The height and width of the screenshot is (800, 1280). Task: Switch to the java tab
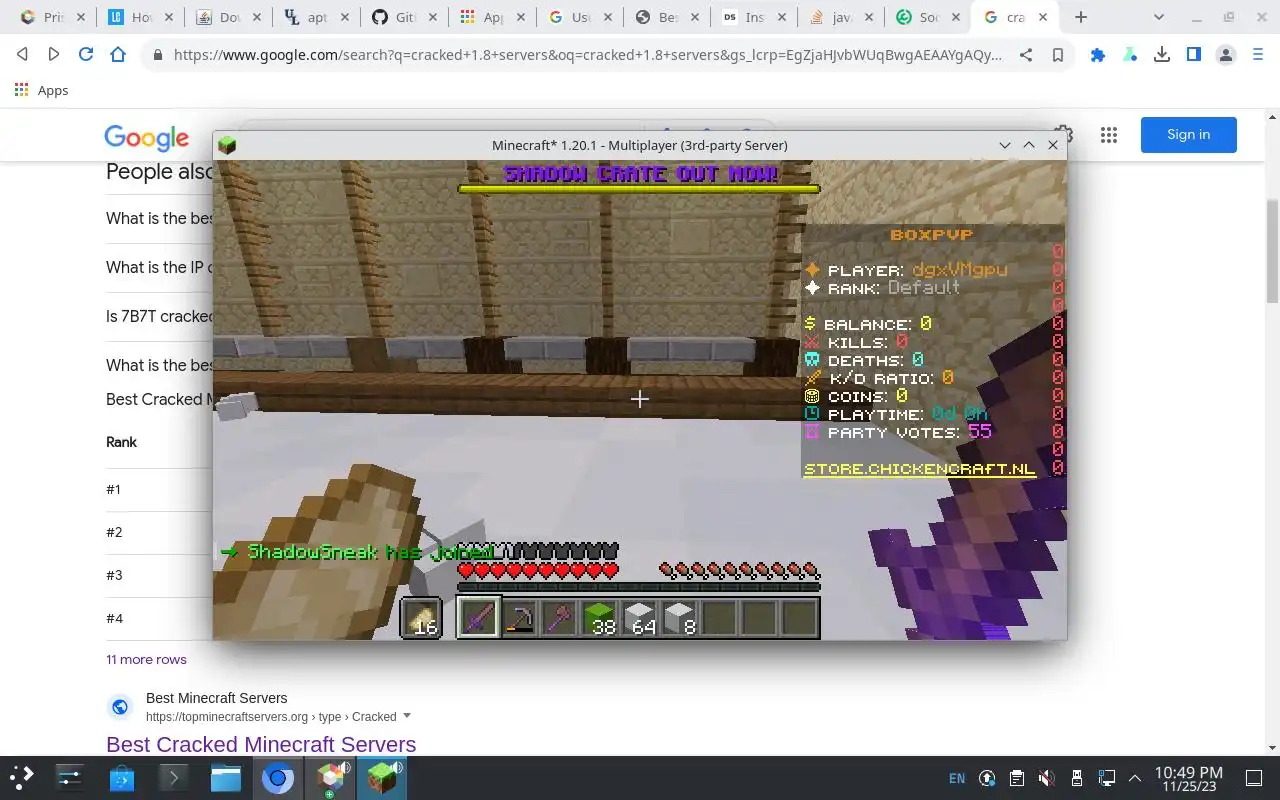841,17
